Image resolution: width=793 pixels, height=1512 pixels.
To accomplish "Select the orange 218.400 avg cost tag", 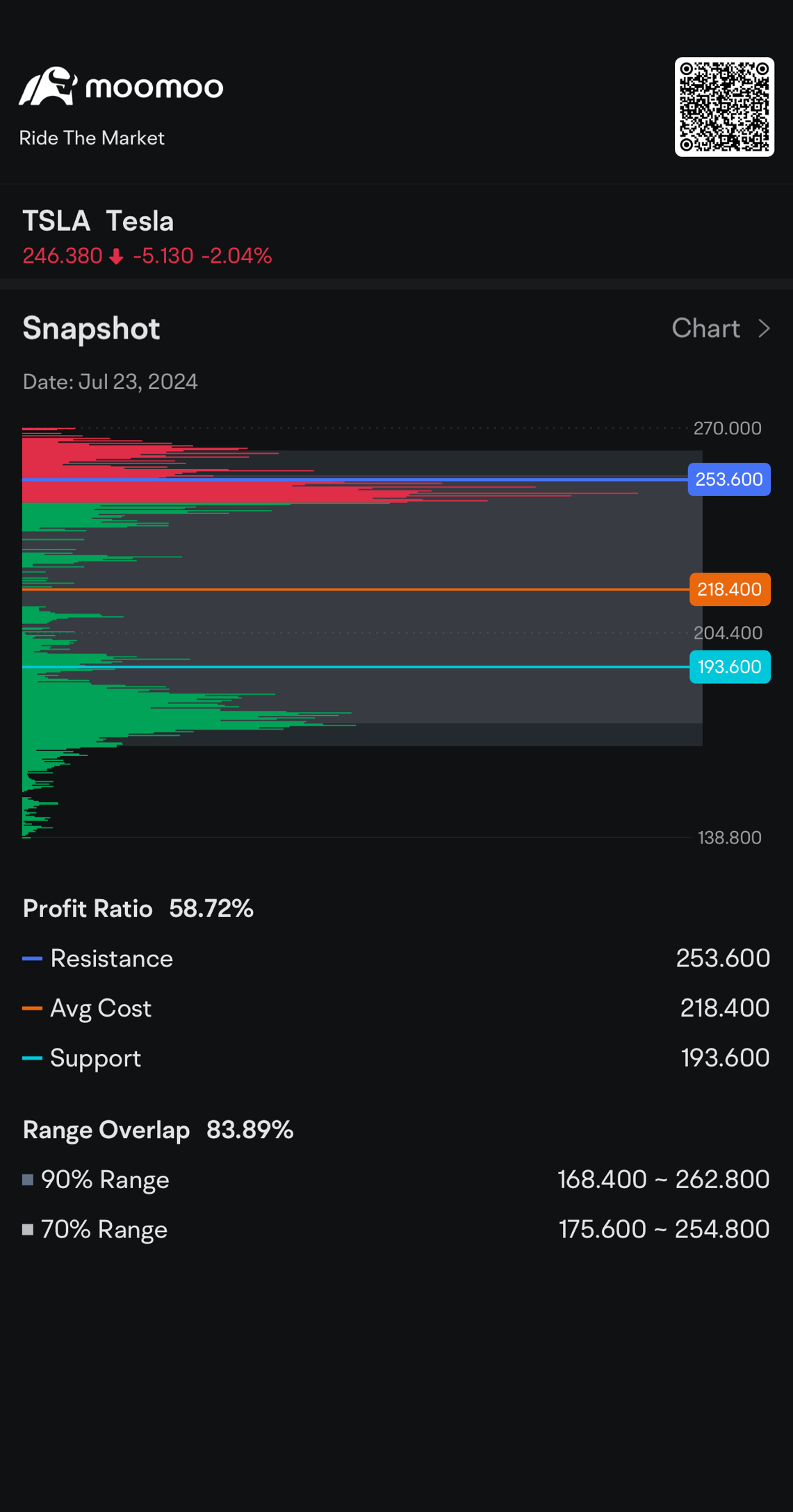I will click(x=730, y=589).
